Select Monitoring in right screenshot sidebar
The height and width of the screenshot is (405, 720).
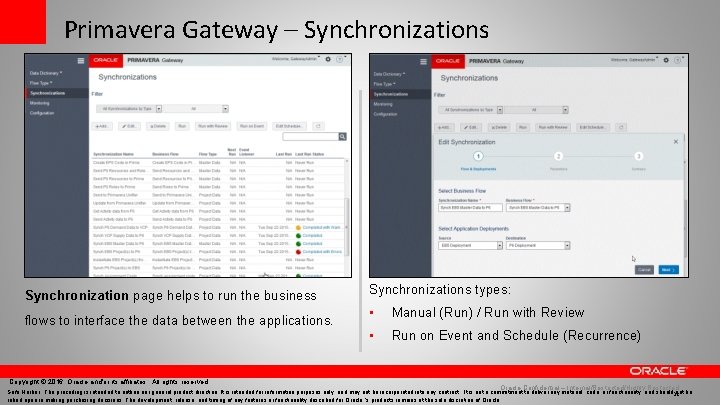tap(383, 104)
